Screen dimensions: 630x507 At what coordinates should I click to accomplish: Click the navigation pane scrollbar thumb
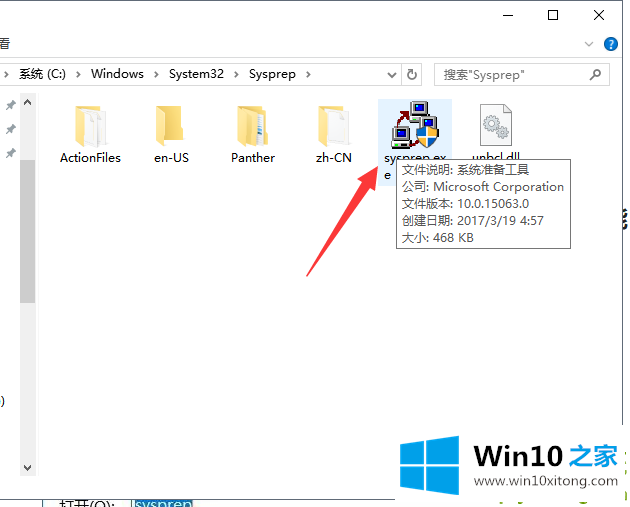point(27,231)
